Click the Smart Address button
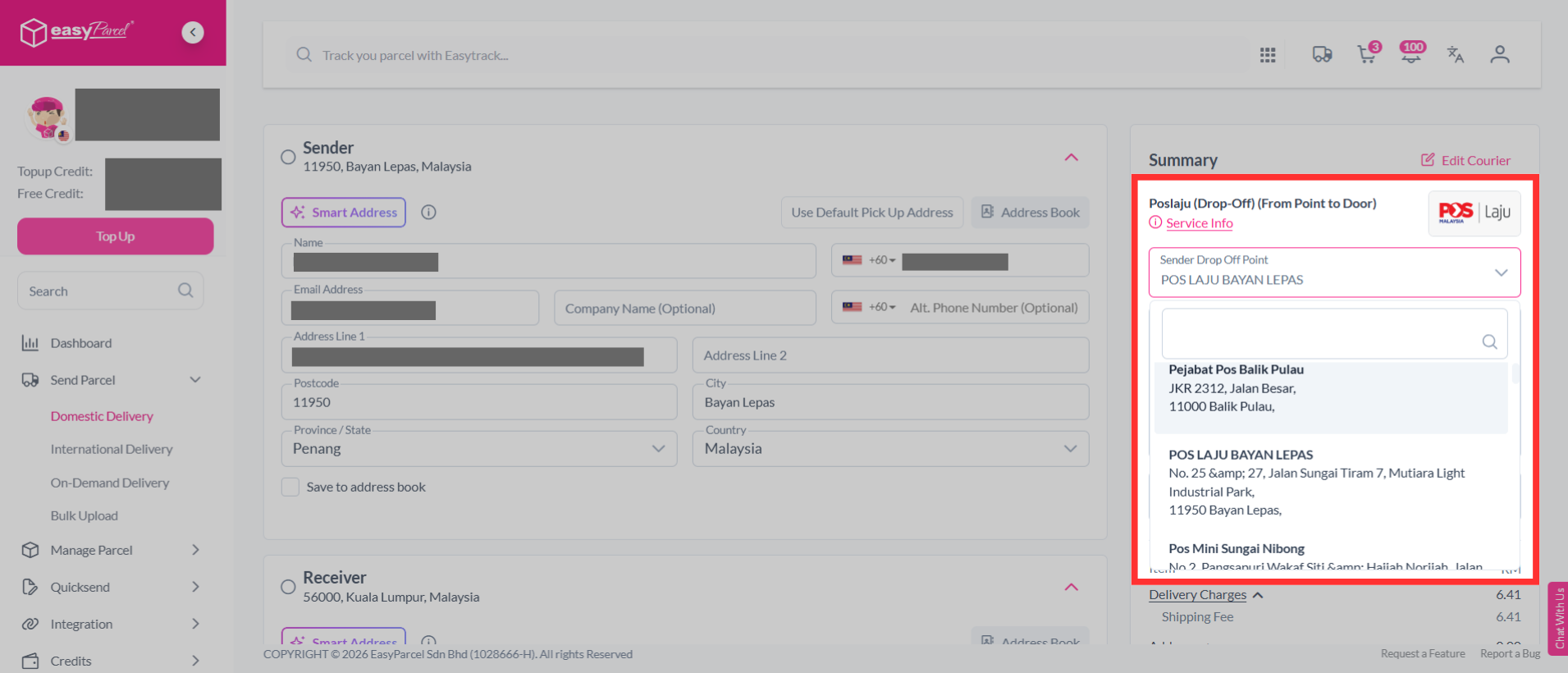Viewport: 1568px width, 673px height. [x=344, y=213]
